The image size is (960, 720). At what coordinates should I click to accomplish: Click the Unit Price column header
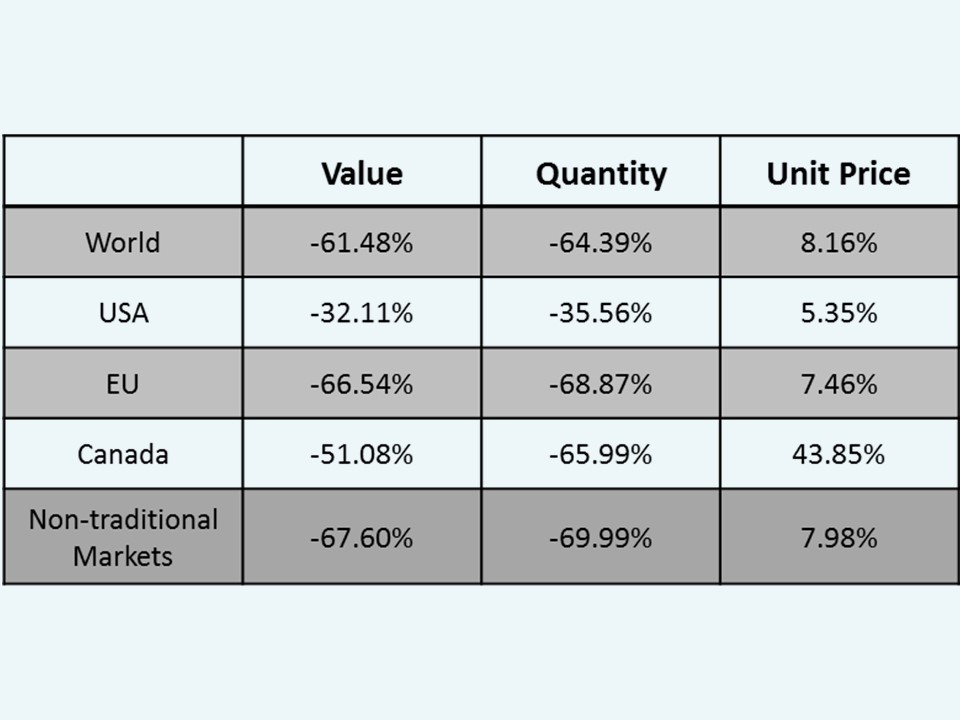point(838,173)
